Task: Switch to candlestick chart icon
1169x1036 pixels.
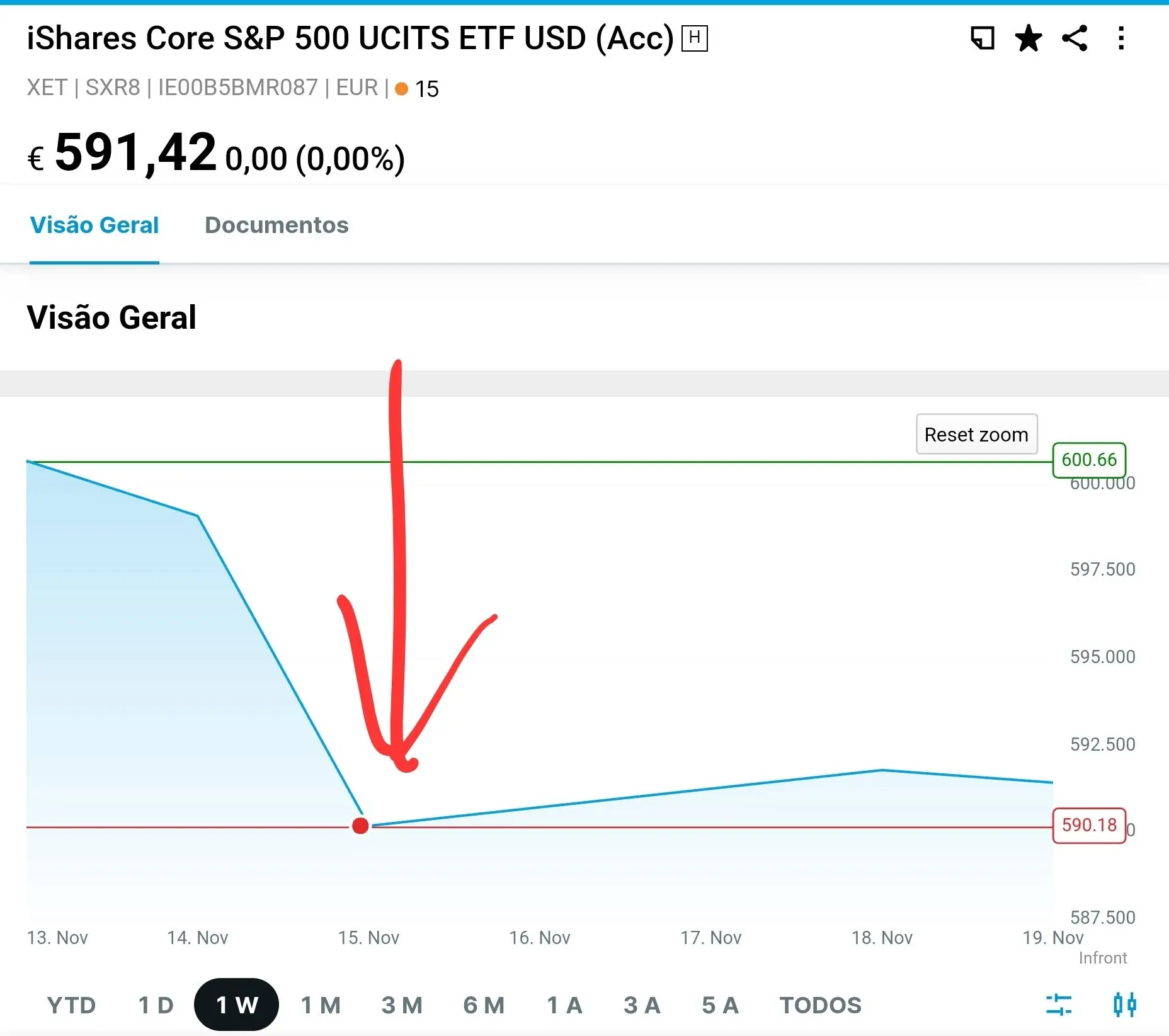Action: [x=1124, y=1005]
